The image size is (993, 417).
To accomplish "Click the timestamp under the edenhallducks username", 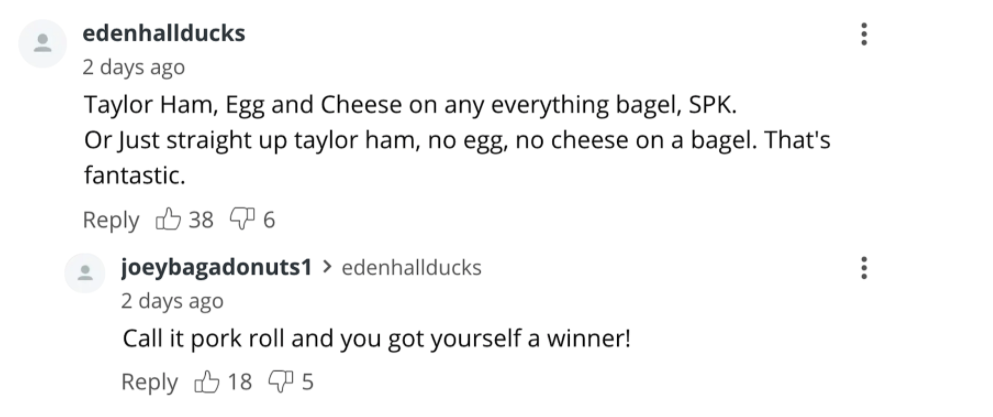I will [133, 67].
